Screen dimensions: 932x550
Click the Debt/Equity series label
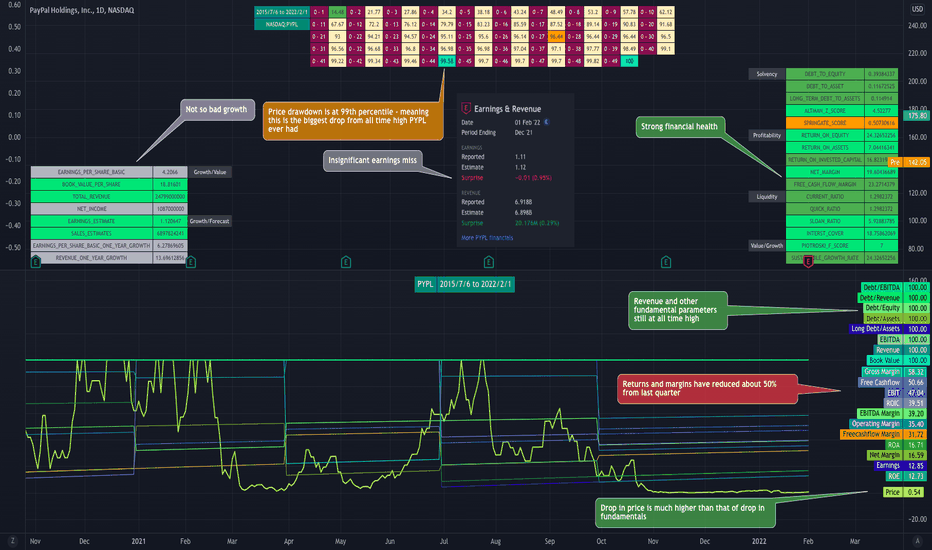point(882,308)
